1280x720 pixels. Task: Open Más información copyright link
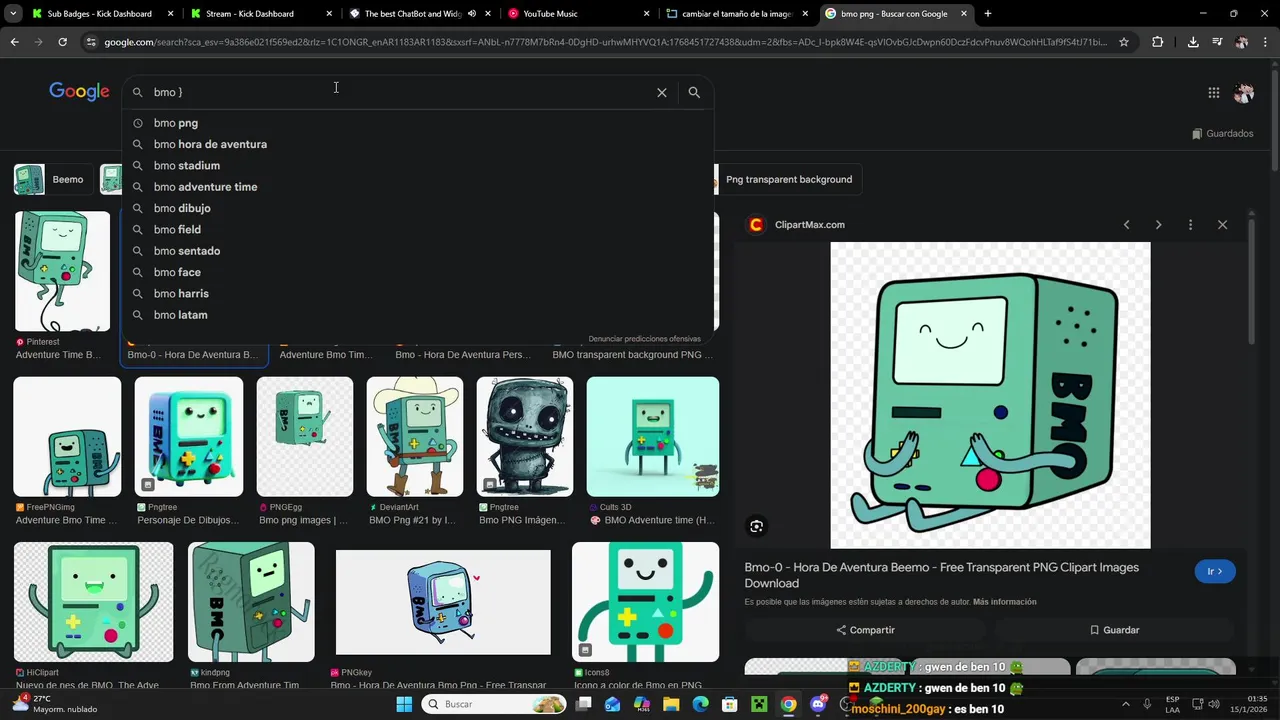tap(1004, 602)
